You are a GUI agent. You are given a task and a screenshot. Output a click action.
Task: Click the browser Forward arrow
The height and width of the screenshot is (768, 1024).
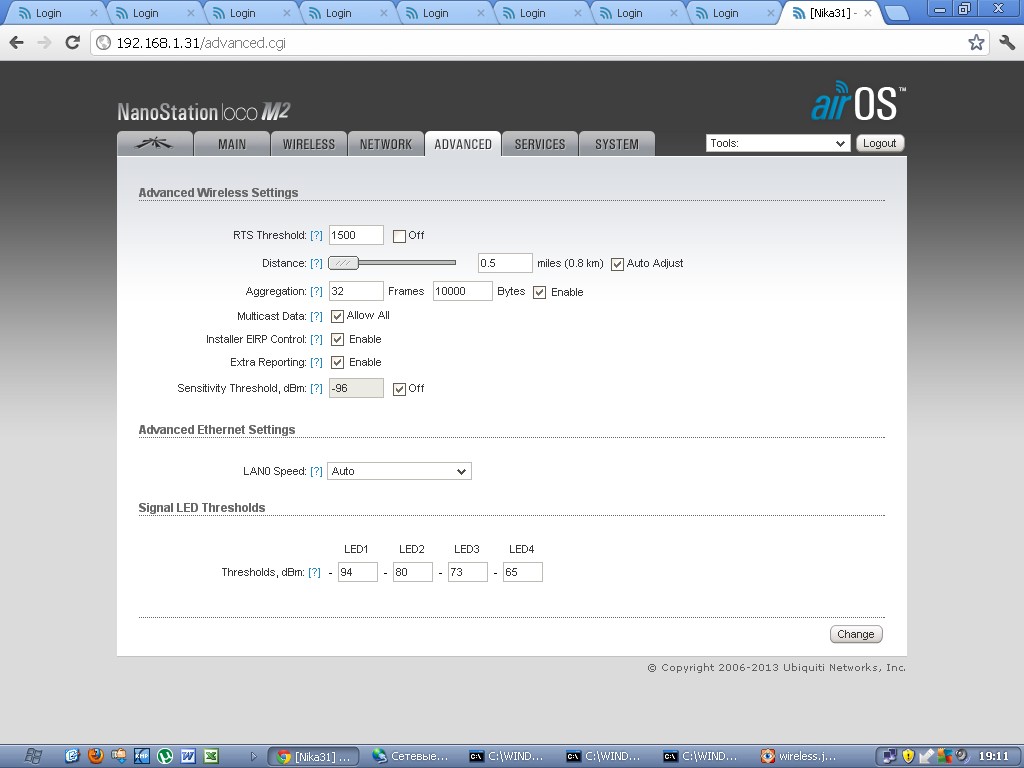(x=44, y=43)
